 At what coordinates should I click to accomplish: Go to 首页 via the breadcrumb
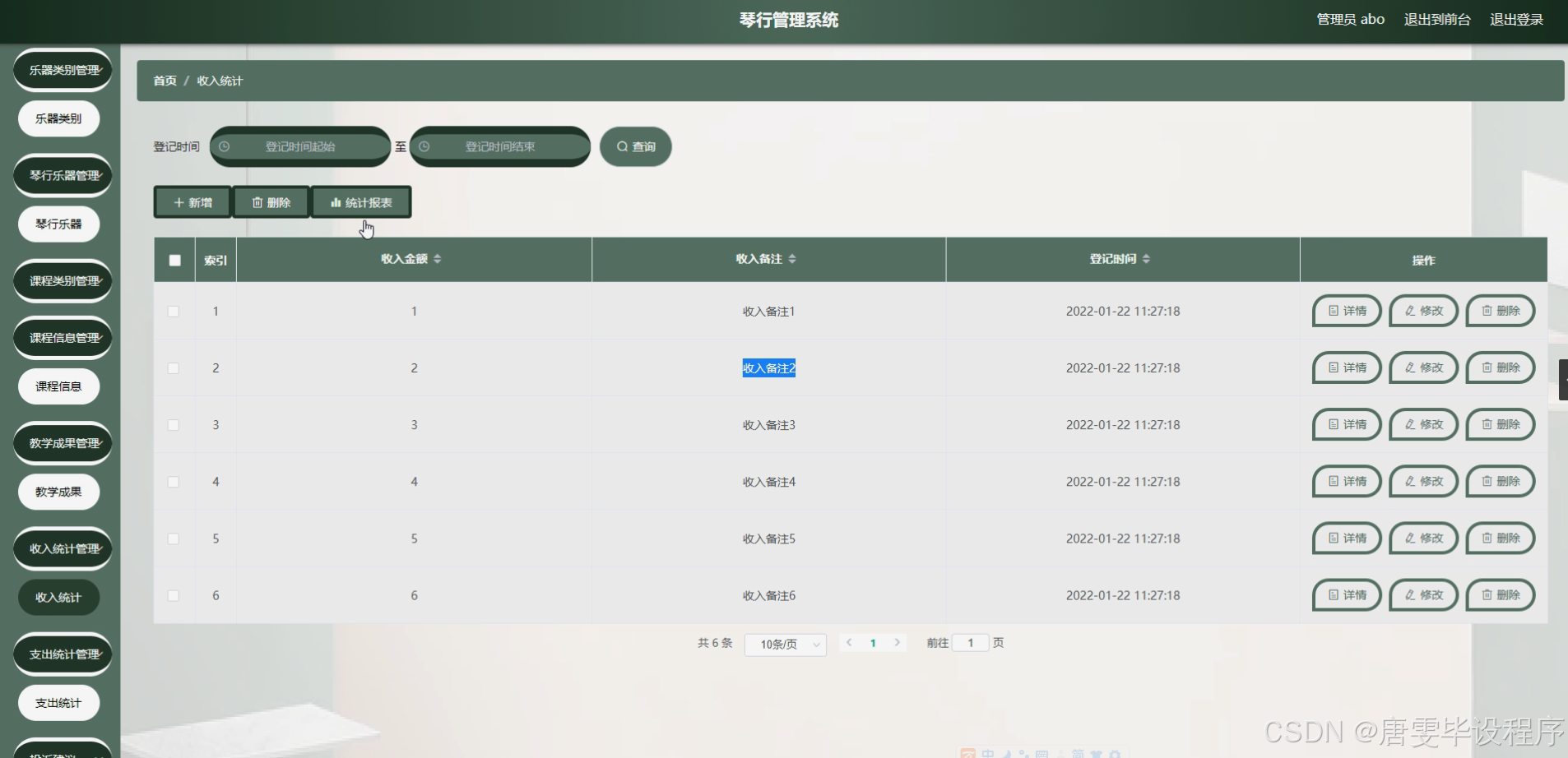tap(165, 81)
